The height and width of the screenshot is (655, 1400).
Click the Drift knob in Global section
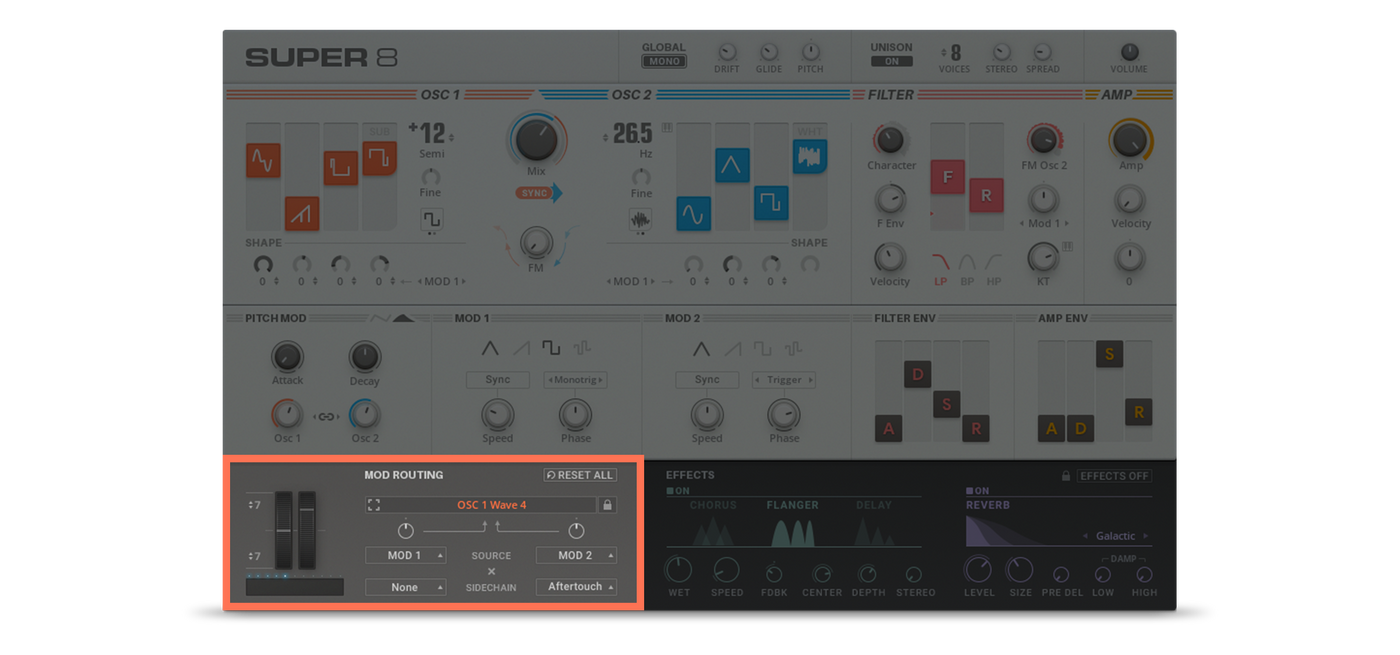pos(727,52)
